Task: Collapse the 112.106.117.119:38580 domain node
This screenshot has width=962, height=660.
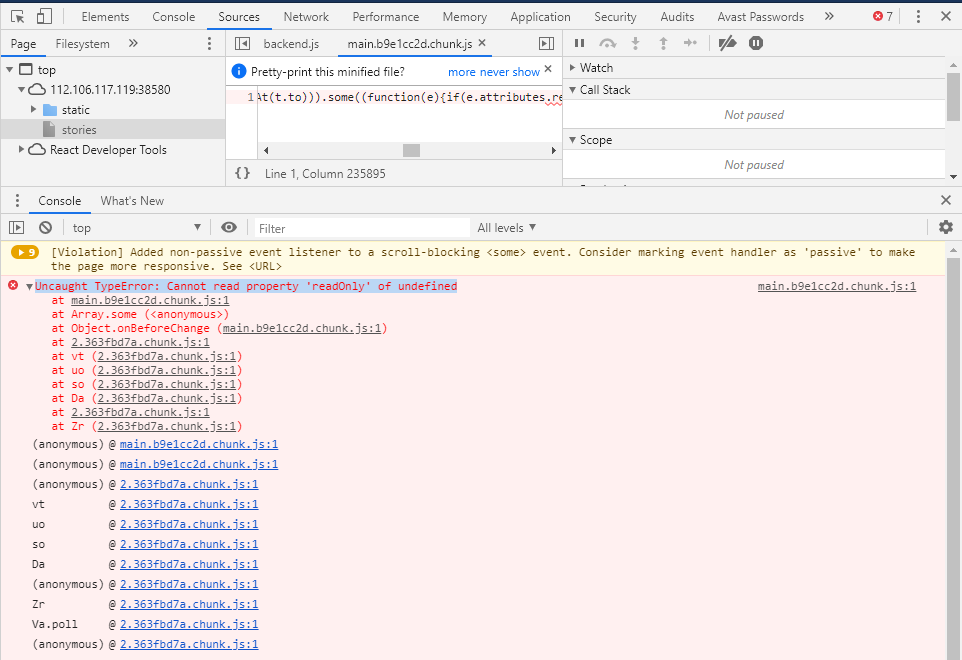Action: [21, 90]
